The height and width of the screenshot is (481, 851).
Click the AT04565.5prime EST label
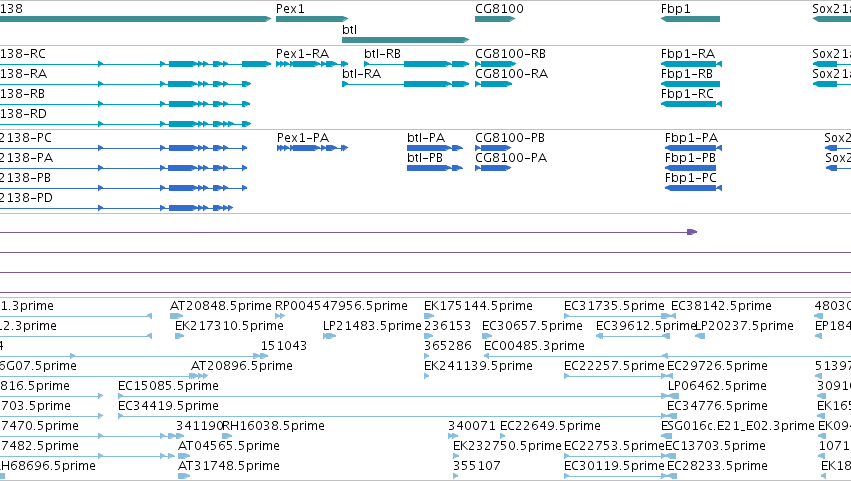[x=228, y=447]
